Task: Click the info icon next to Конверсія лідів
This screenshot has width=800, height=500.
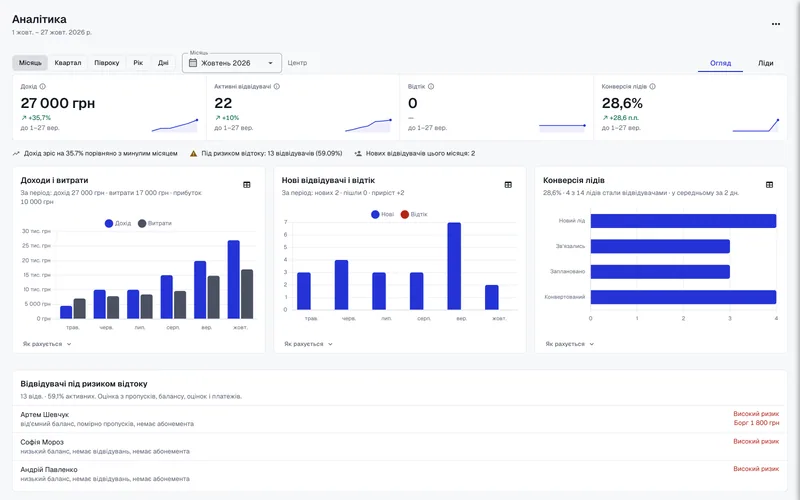Action: tap(653, 87)
